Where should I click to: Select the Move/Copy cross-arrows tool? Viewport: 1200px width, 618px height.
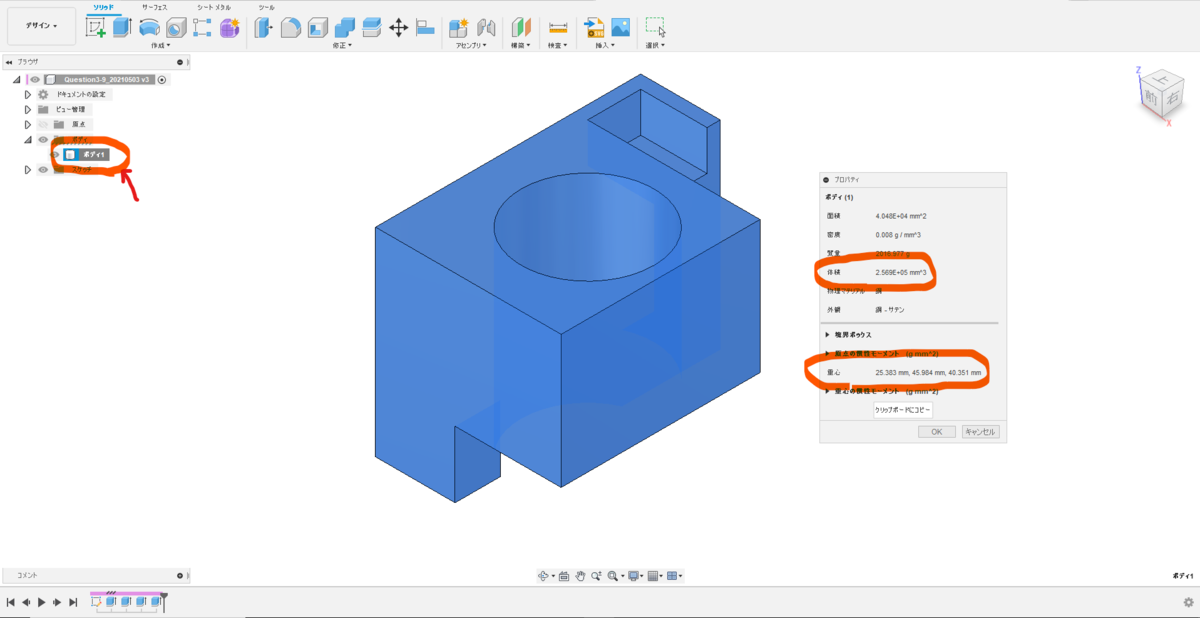398,28
